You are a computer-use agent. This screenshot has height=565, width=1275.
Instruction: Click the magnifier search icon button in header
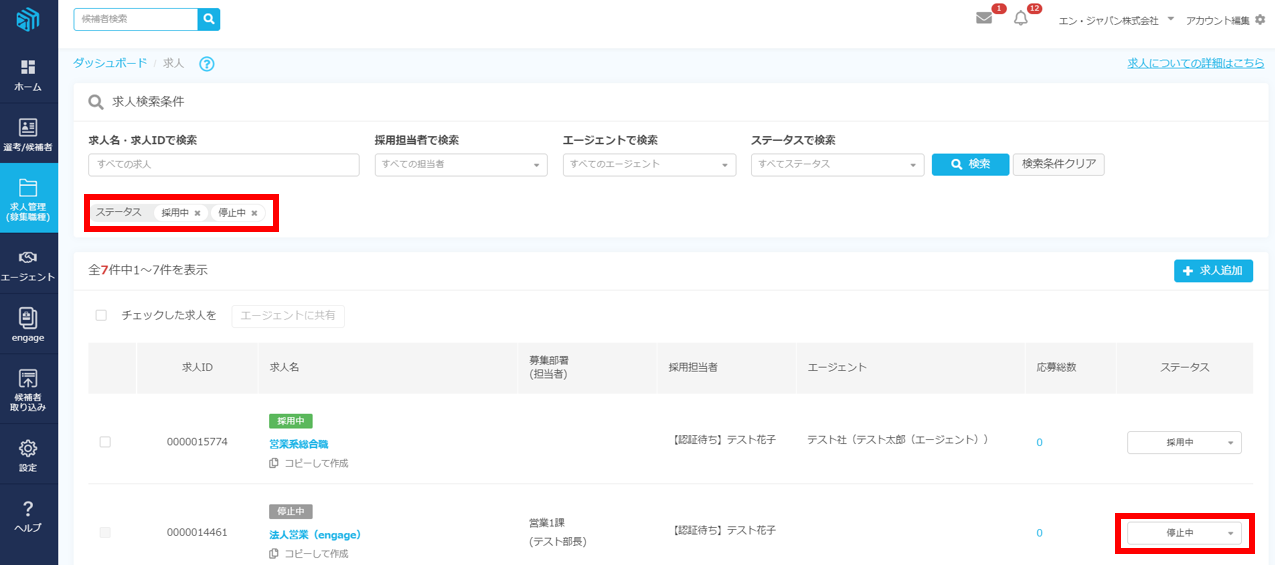tap(208, 19)
